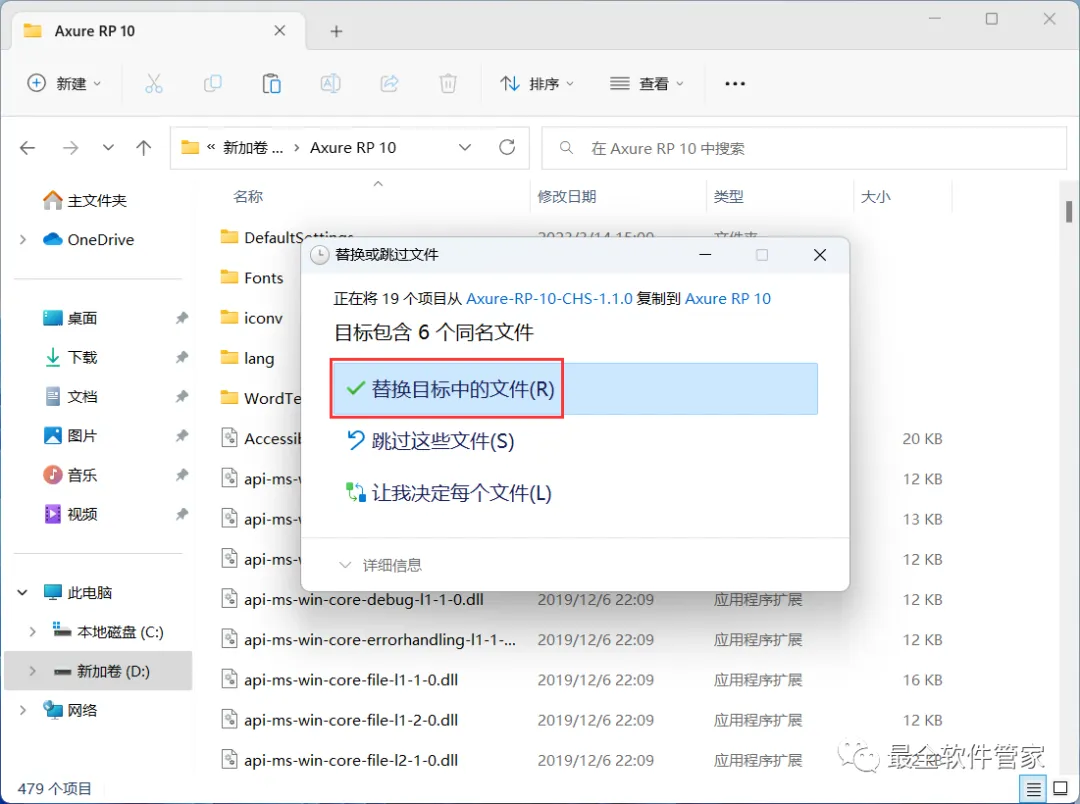The image size is (1080, 804).
Task: Select api-ms-win-core-file-l1-2-0.dll file
Action: 351,720
